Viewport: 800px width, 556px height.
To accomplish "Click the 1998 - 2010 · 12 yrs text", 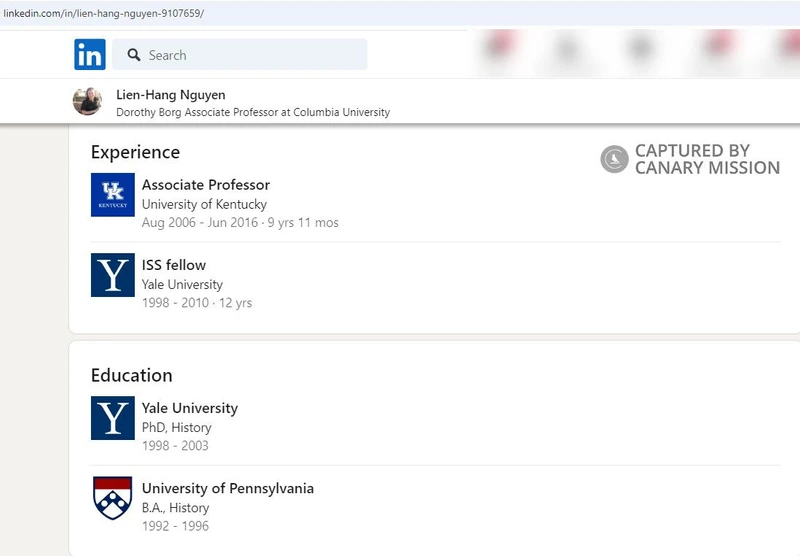I will tap(197, 302).
